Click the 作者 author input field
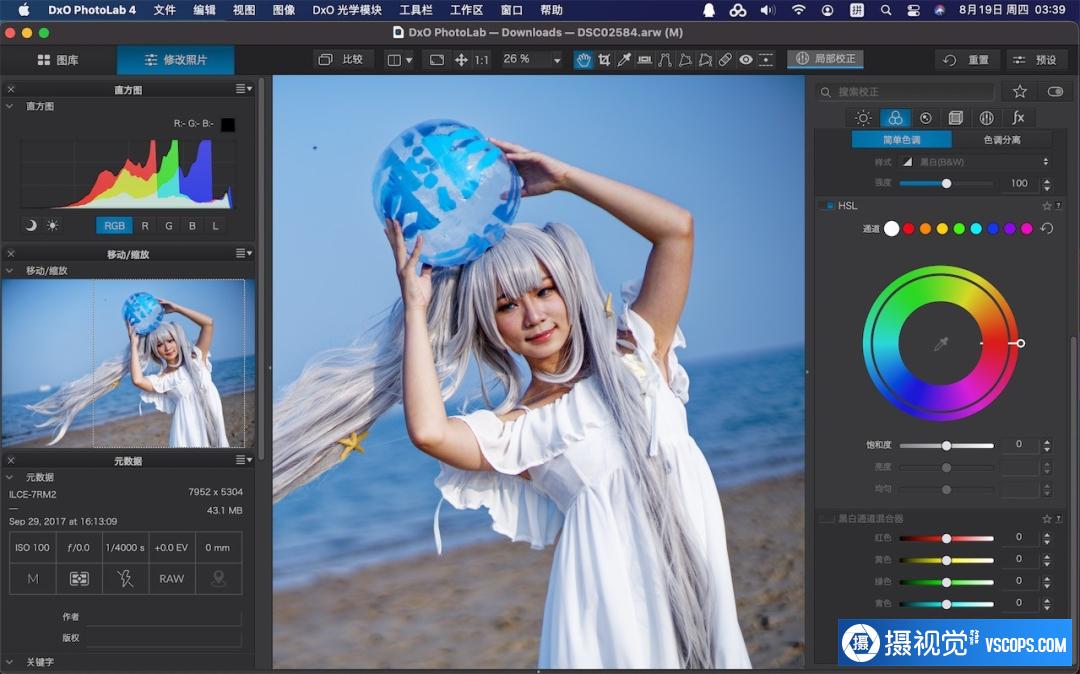 pyautogui.click(x=163, y=617)
